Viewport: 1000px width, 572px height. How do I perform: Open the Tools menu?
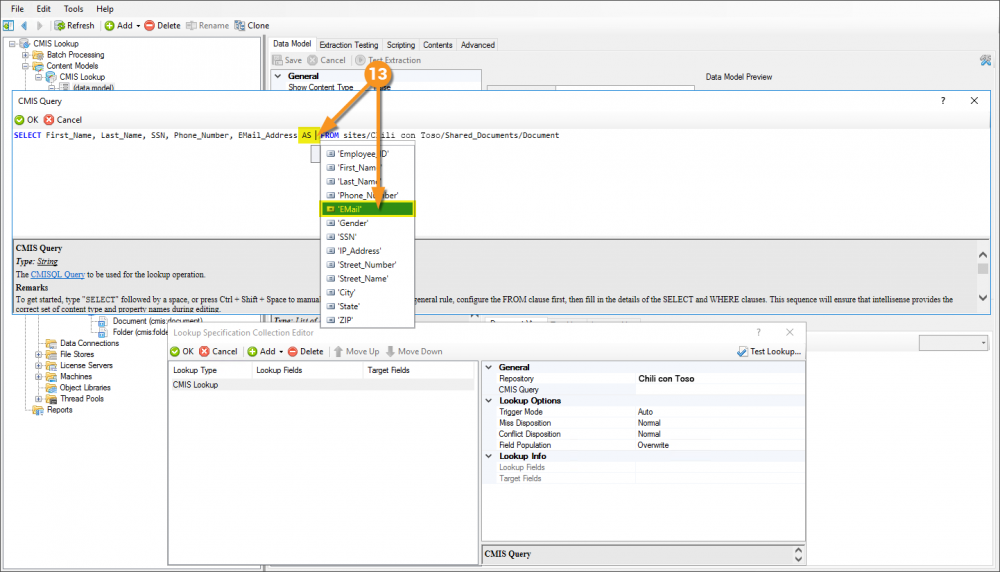click(x=73, y=9)
